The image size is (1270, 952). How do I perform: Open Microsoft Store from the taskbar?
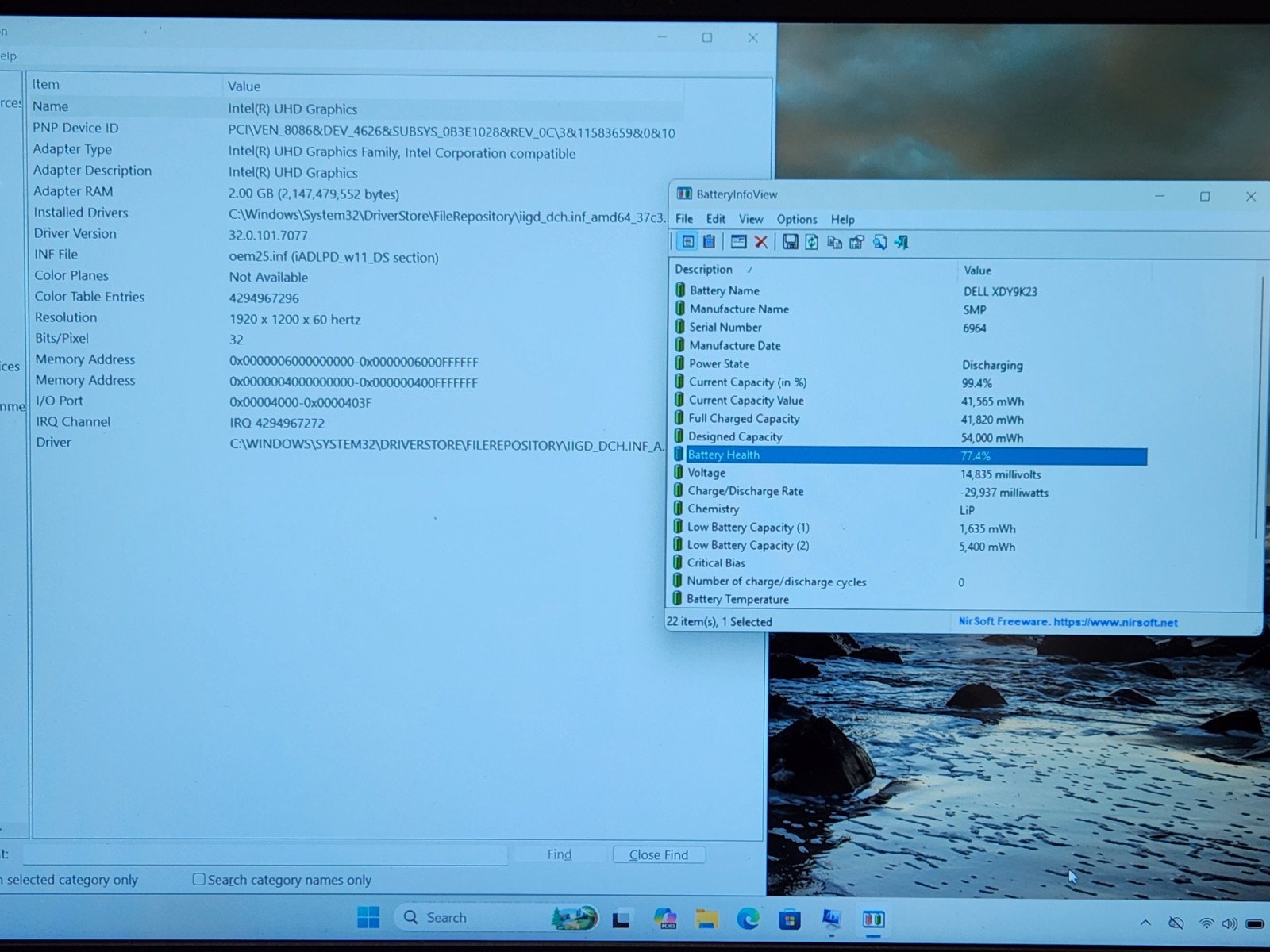pyautogui.click(x=789, y=919)
